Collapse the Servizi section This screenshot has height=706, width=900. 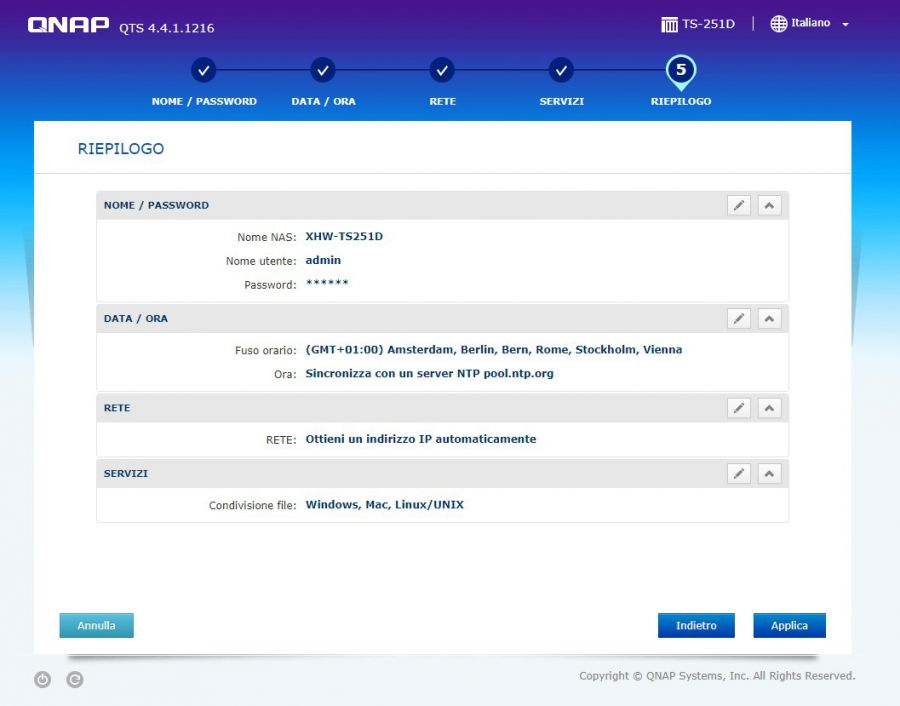769,473
